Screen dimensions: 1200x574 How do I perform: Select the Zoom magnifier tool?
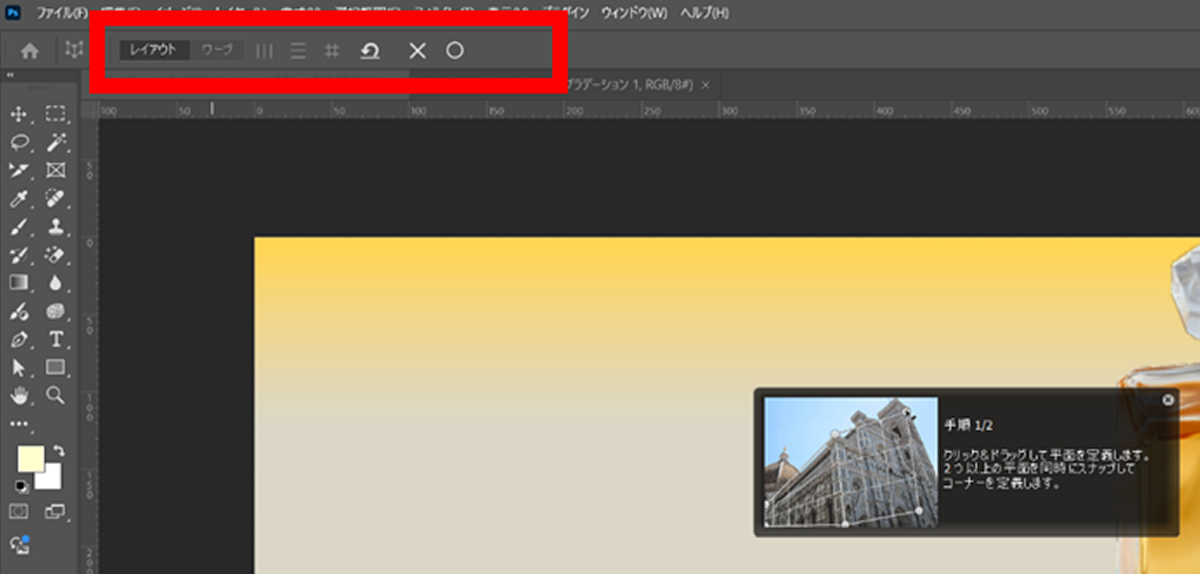tap(55, 395)
